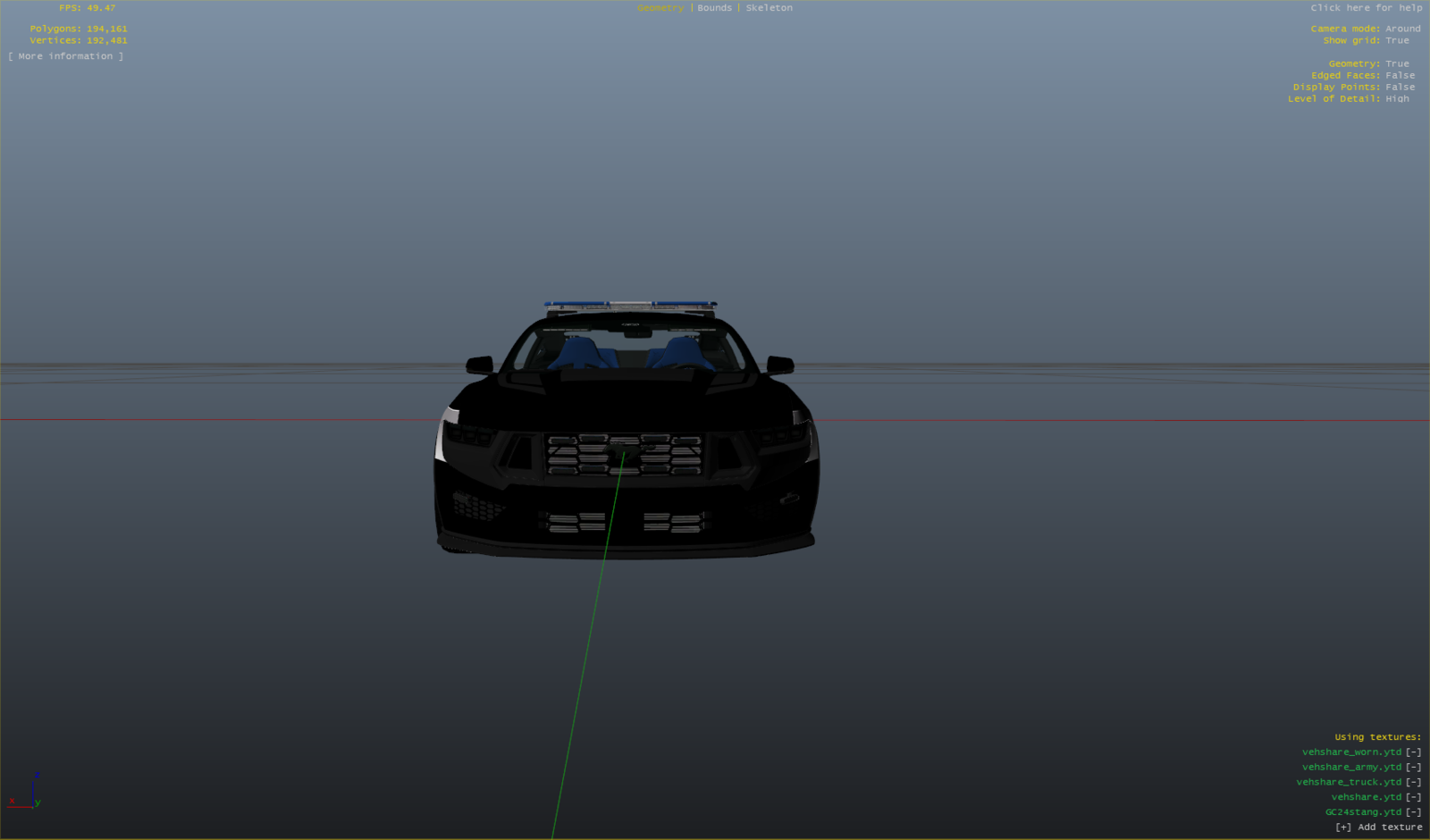Click [-] next to vehshare_army.ytd

(1413, 768)
